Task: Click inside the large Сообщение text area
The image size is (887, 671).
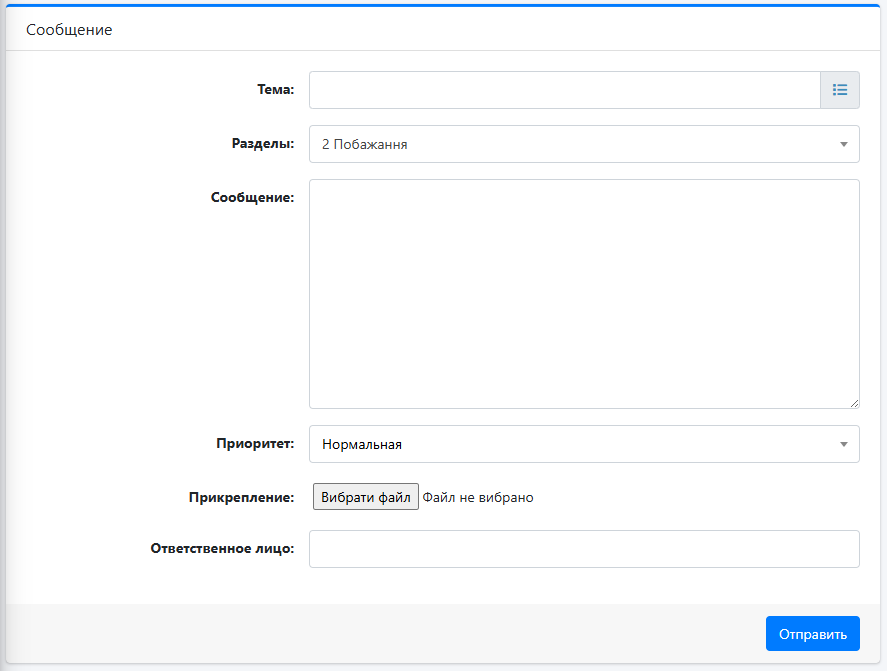Action: pyautogui.click(x=584, y=294)
